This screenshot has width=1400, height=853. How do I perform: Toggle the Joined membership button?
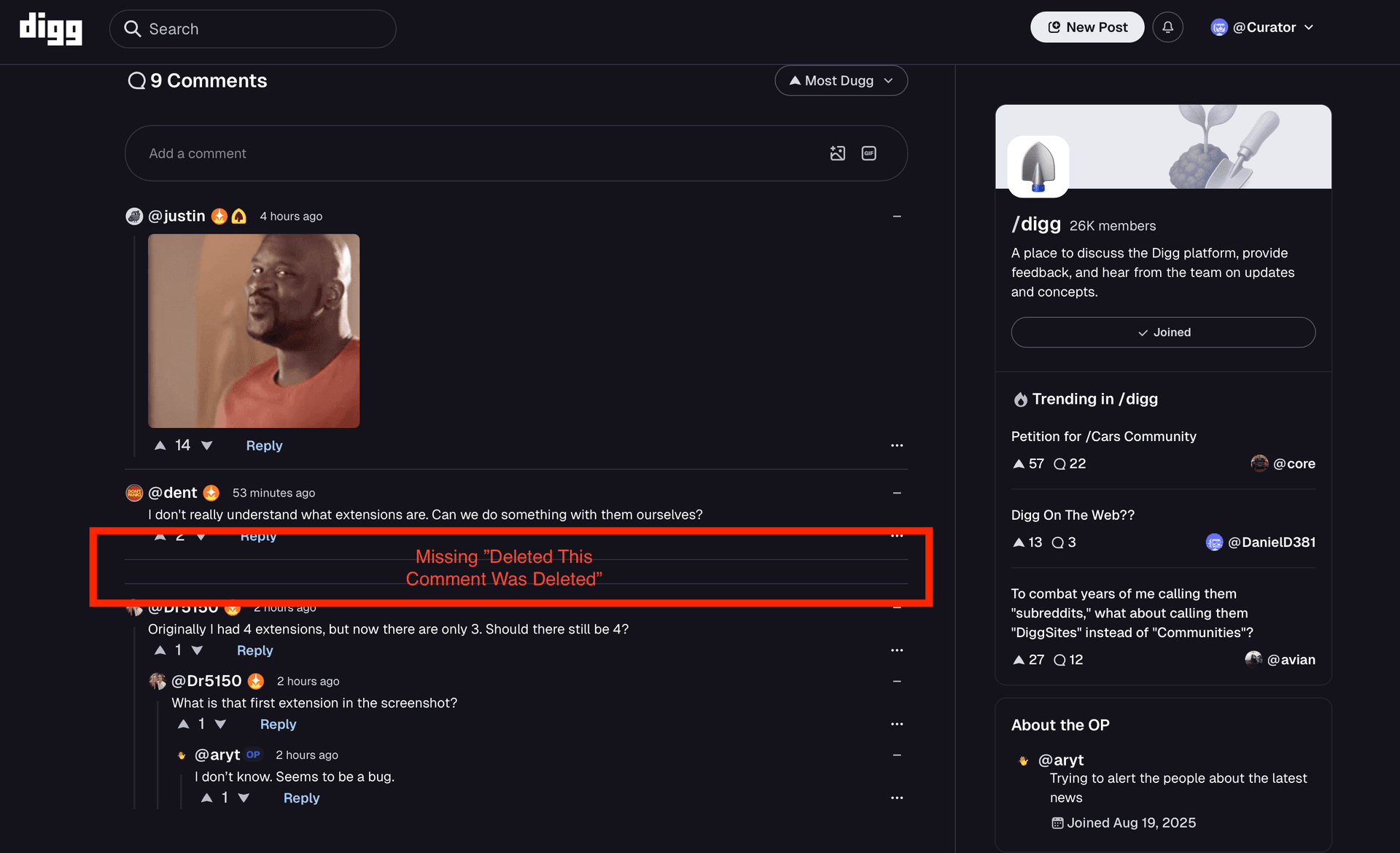coord(1163,332)
